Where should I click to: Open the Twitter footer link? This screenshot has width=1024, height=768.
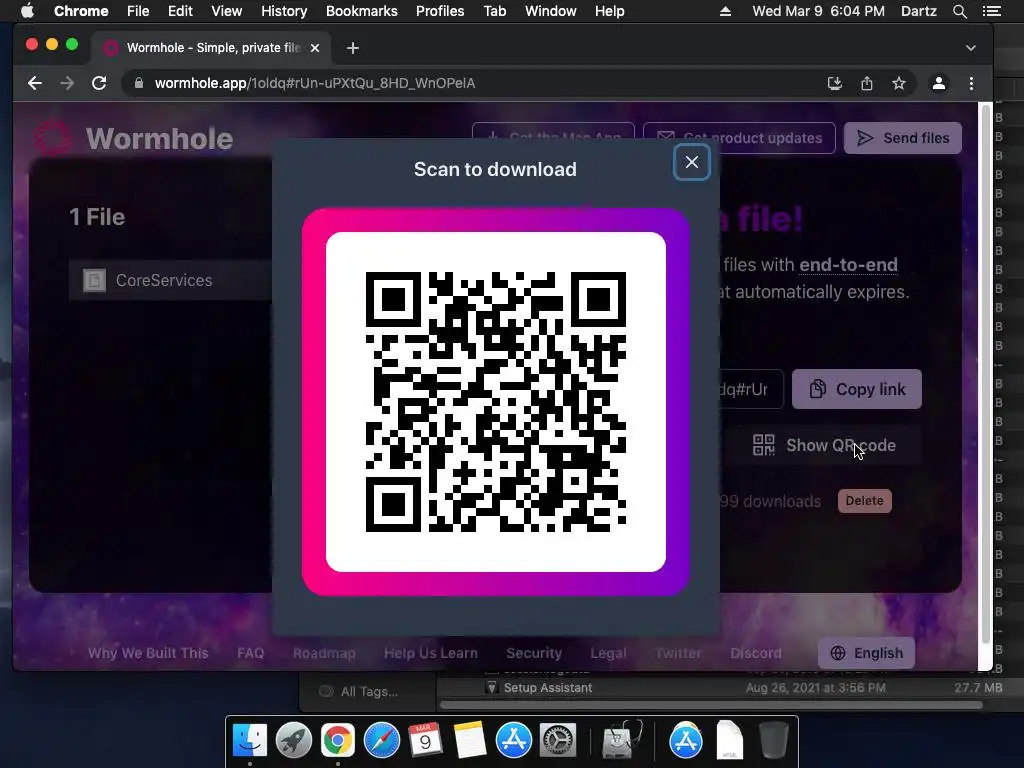(x=678, y=653)
